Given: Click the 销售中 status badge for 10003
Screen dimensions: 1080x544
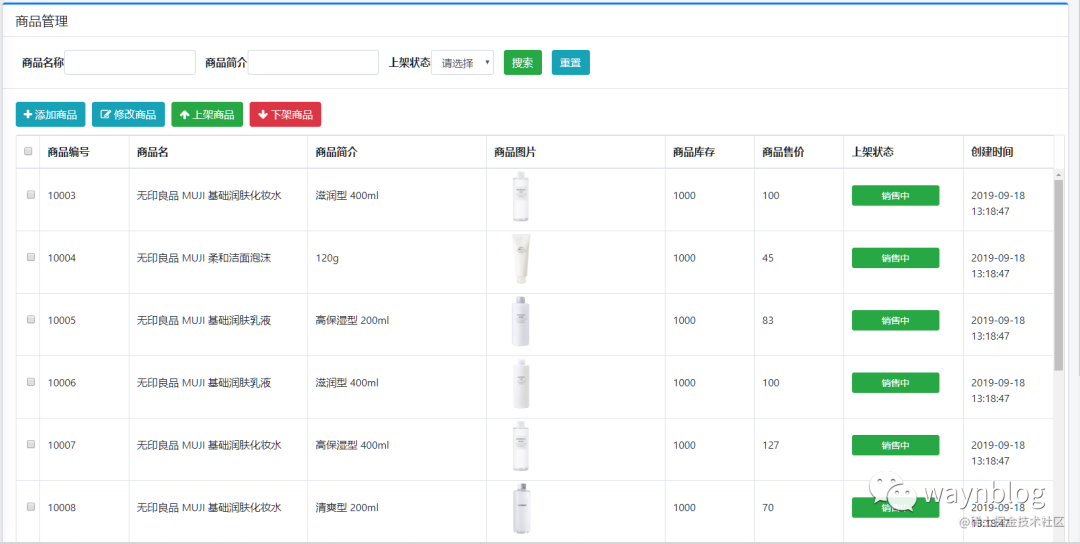Looking at the screenshot, I should tap(895, 196).
